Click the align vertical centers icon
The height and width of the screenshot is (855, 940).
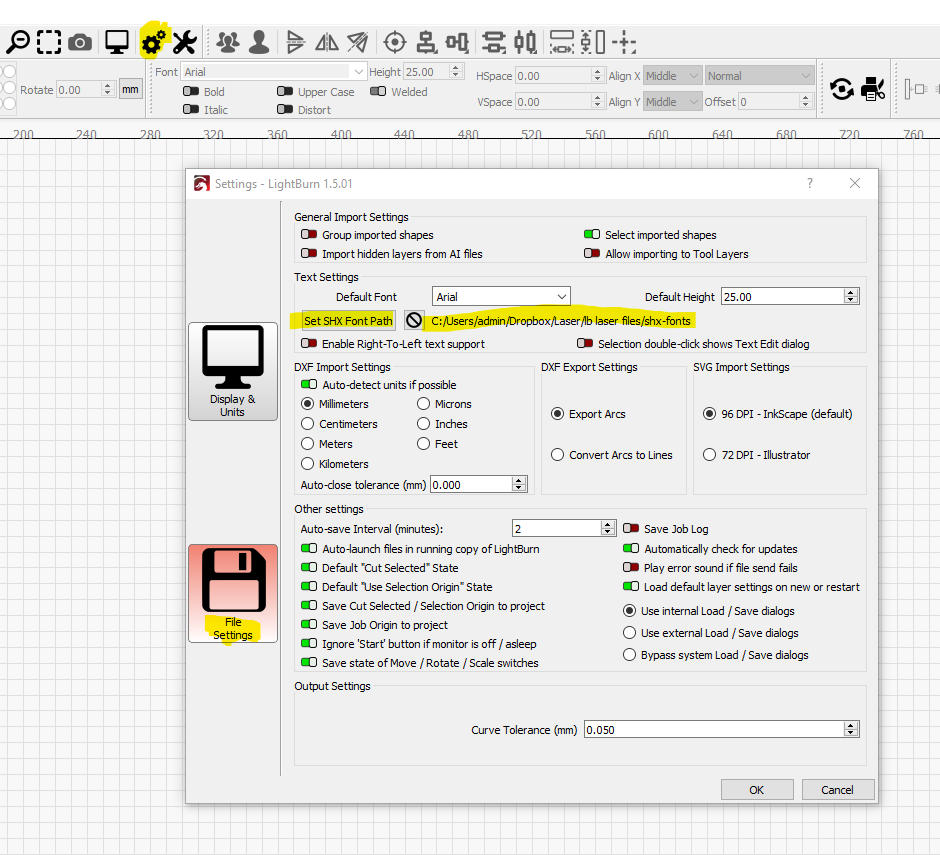pos(457,42)
